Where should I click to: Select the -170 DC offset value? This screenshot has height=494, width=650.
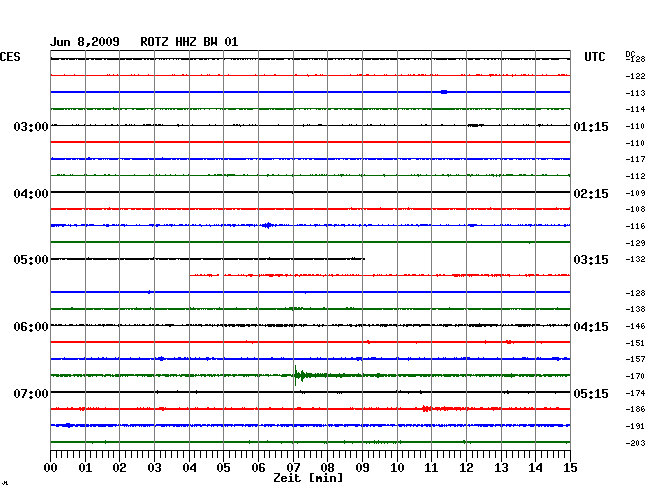coord(635,376)
